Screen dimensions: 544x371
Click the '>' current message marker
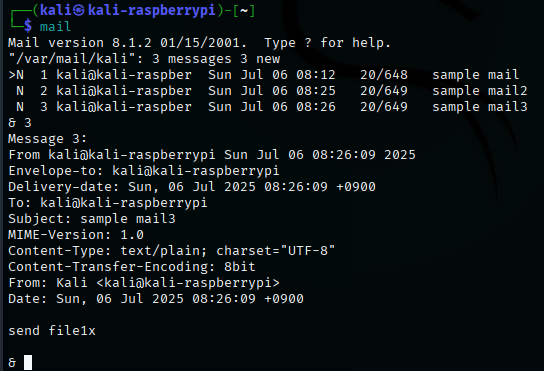[x=12, y=75]
